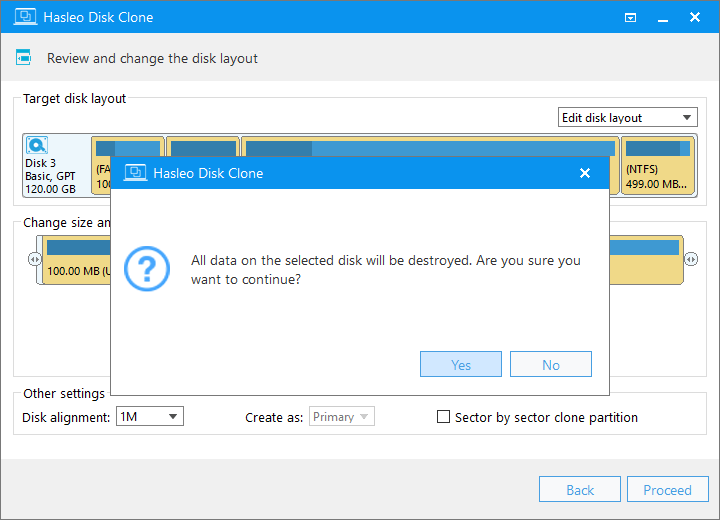This screenshot has height=520, width=720.
Task: Click the 'All data on the selected disk' message
Action: coord(386,270)
